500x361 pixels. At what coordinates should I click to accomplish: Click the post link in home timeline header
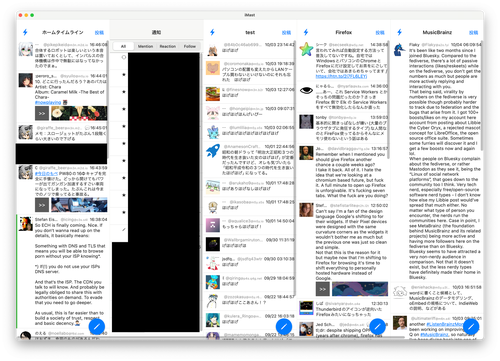click(x=99, y=32)
